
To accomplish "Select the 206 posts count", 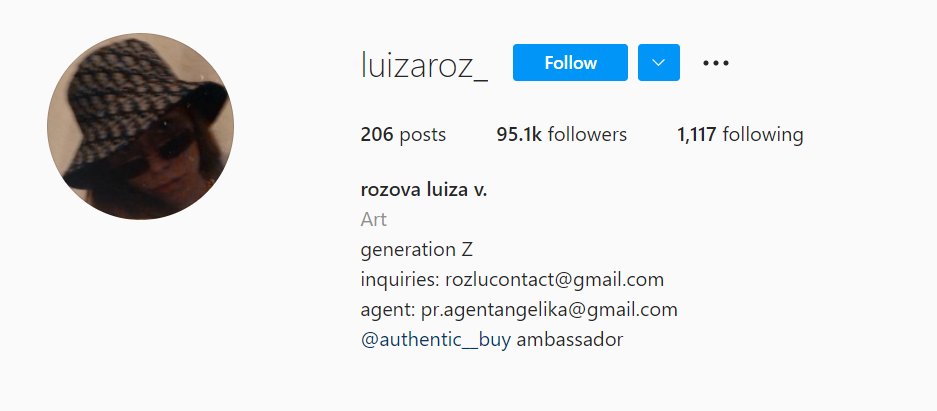I will tap(403, 134).
